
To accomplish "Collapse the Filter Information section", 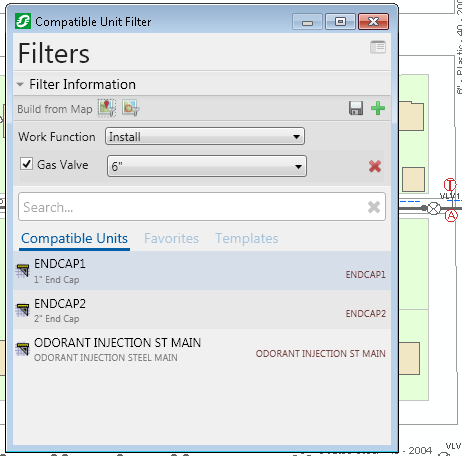I will point(20,84).
